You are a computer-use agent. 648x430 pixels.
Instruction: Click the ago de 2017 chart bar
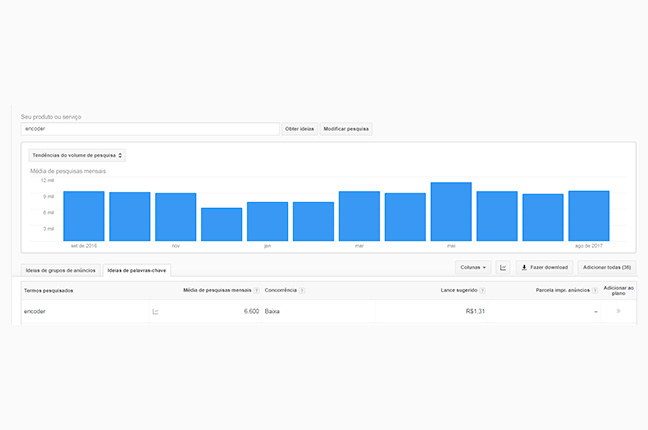pos(589,216)
